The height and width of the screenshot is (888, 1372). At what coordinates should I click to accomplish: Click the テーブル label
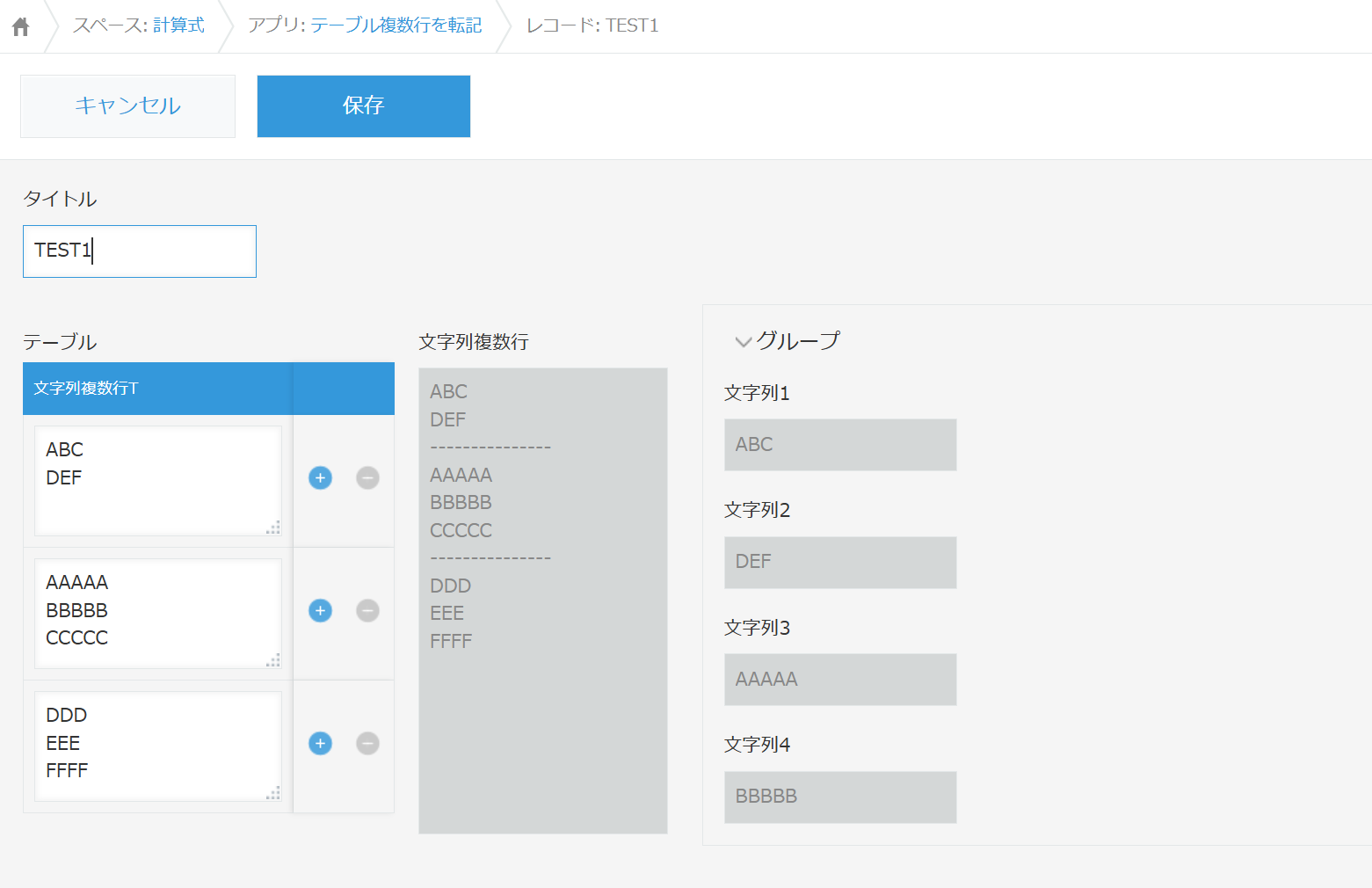[60, 342]
